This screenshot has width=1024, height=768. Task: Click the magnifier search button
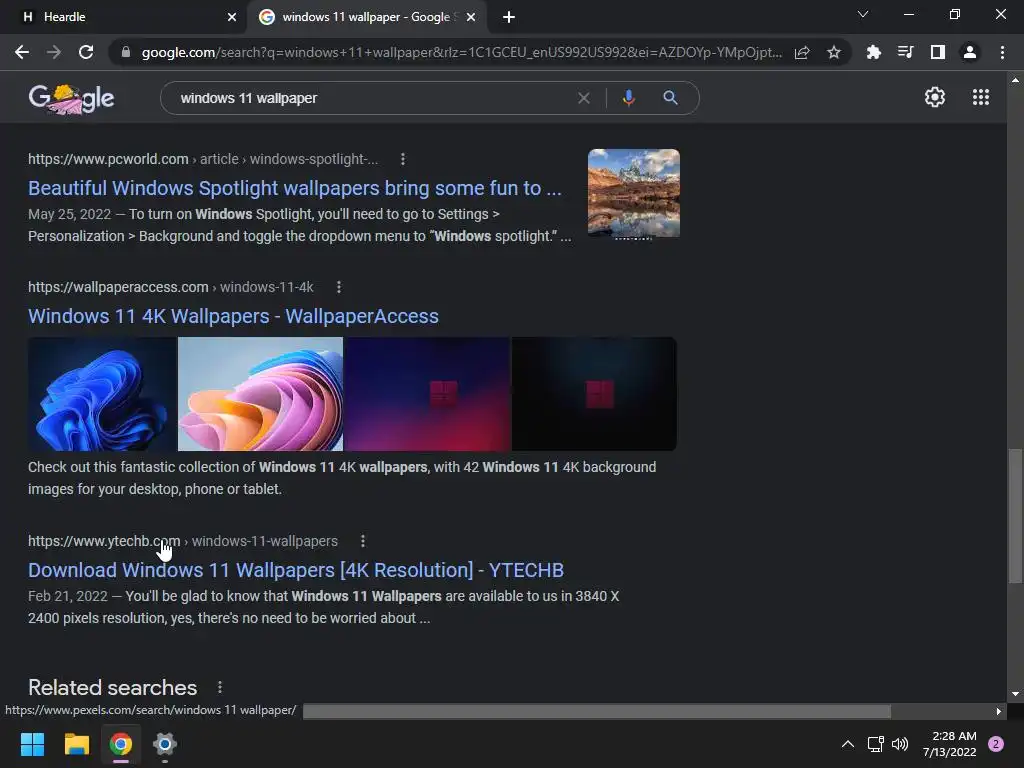coord(670,98)
